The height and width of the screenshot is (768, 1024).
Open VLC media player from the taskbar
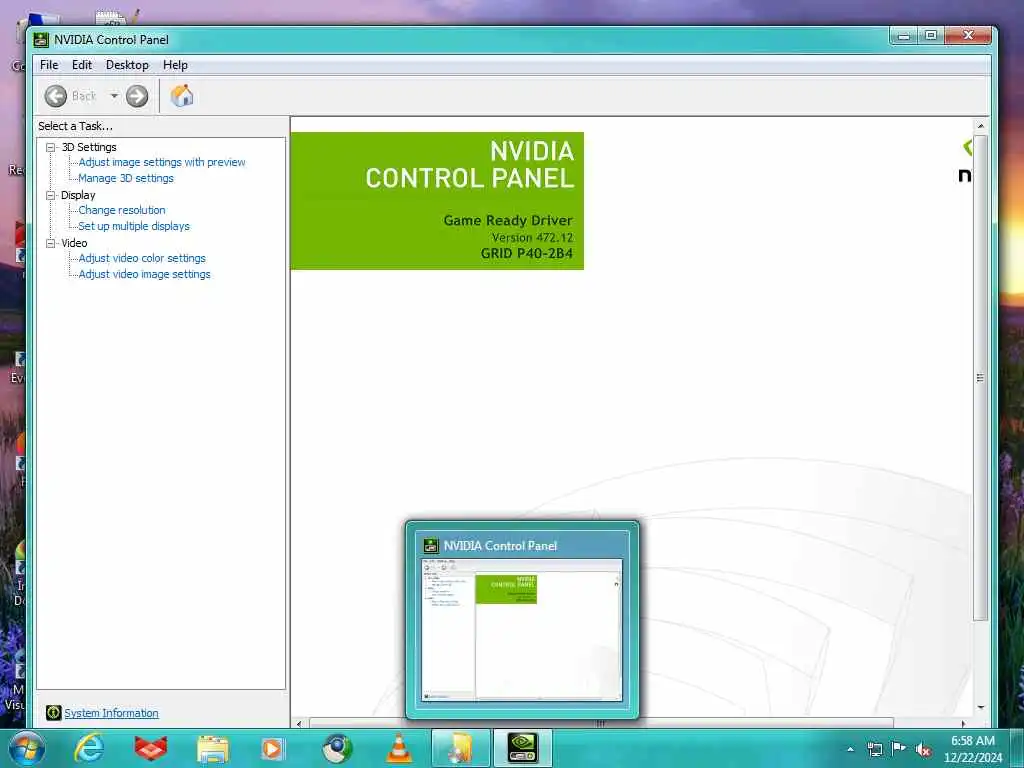[x=399, y=748]
